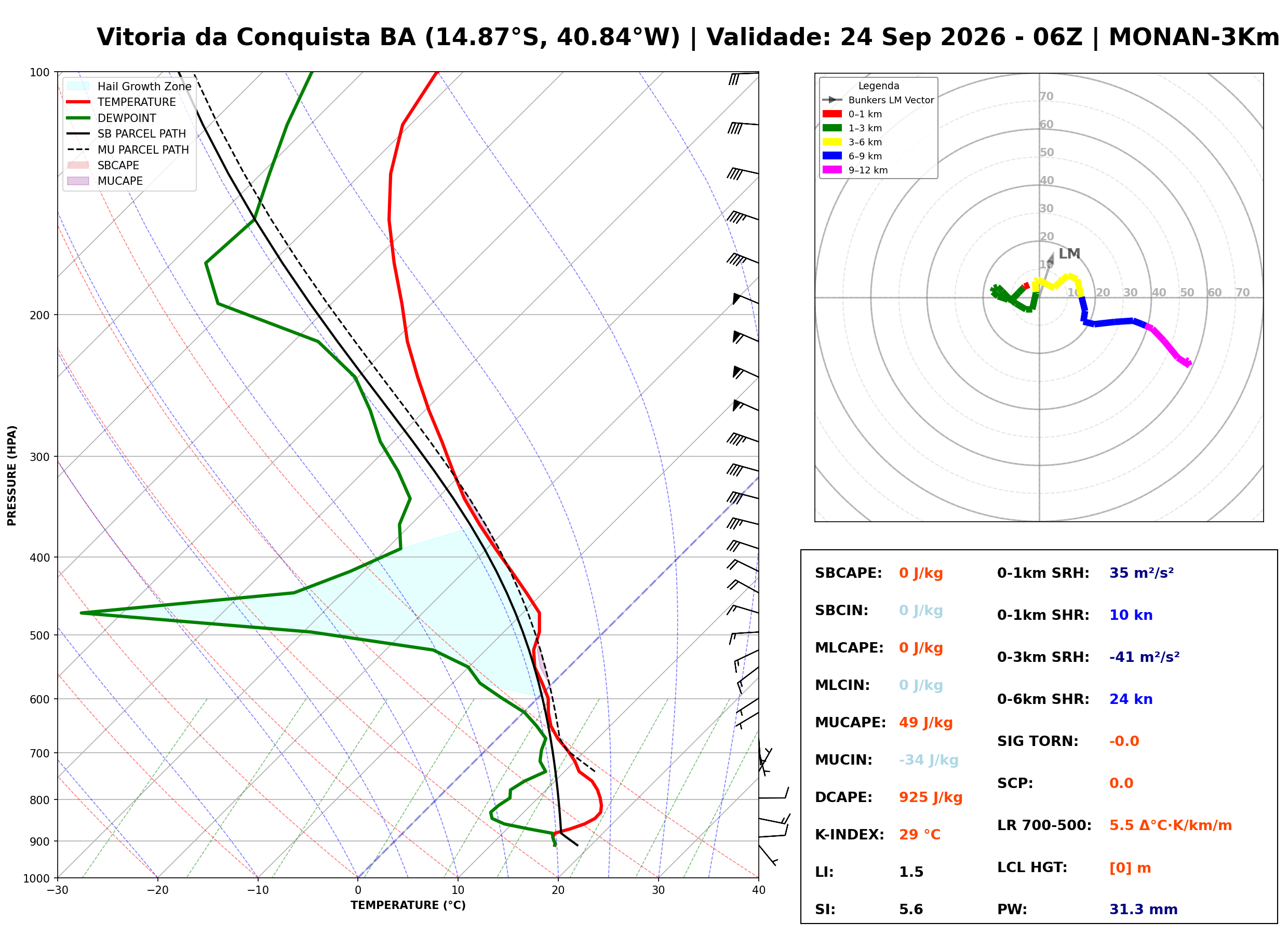Click the Hail Growth Zone legend swatch
This screenshot has height=950, width=1288.
pyautogui.click(x=78, y=86)
